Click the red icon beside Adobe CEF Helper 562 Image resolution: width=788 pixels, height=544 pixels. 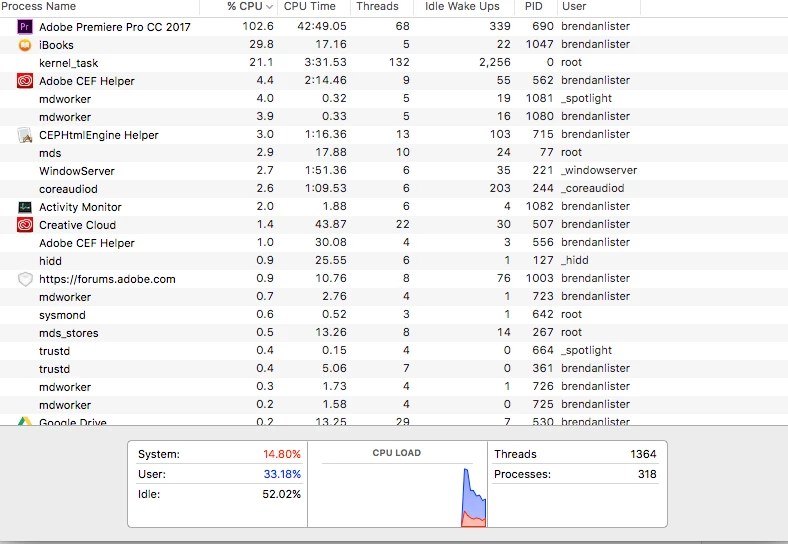(x=25, y=80)
